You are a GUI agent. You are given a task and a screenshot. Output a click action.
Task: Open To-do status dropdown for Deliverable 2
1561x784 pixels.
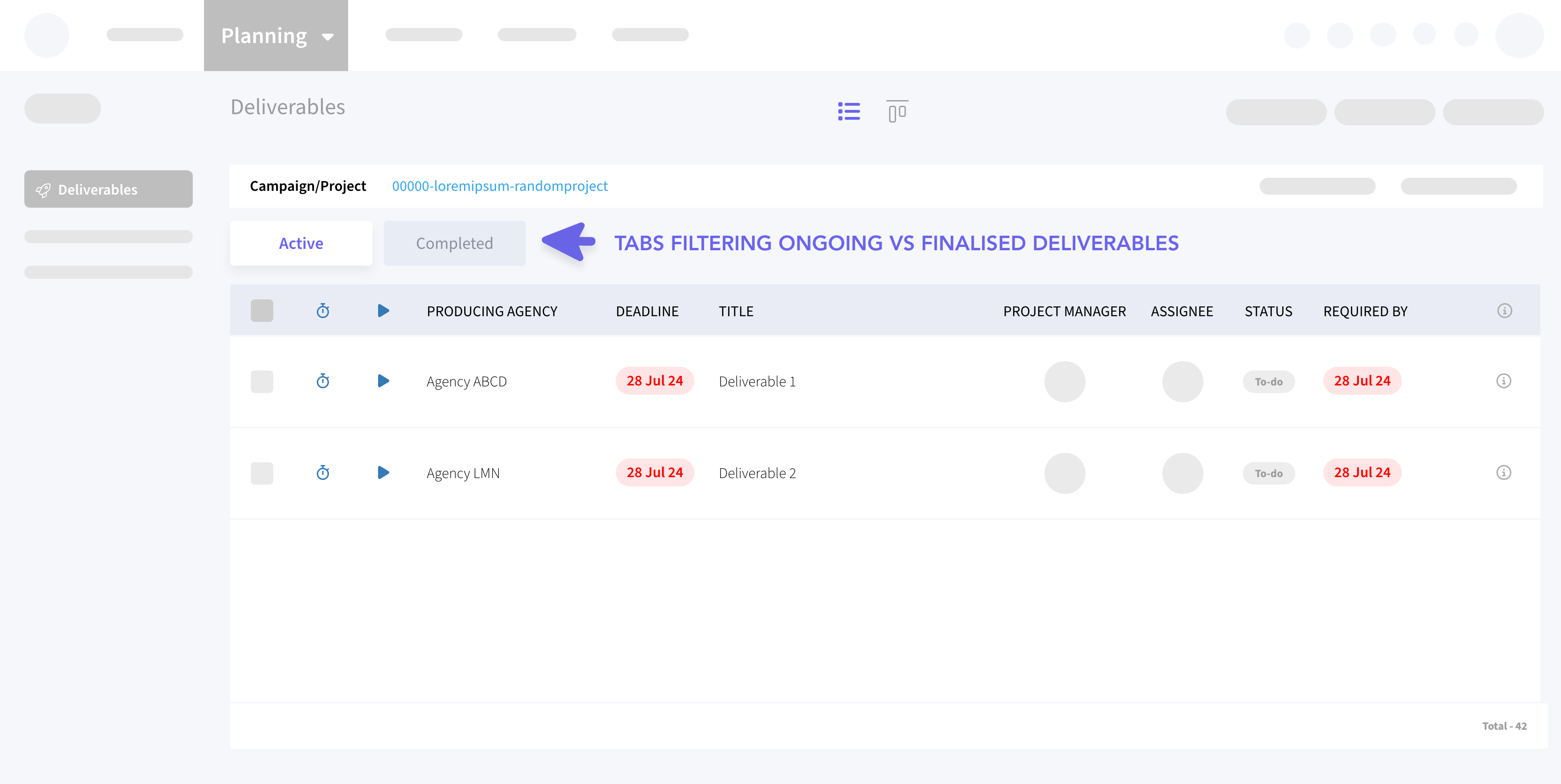point(1268,473)
